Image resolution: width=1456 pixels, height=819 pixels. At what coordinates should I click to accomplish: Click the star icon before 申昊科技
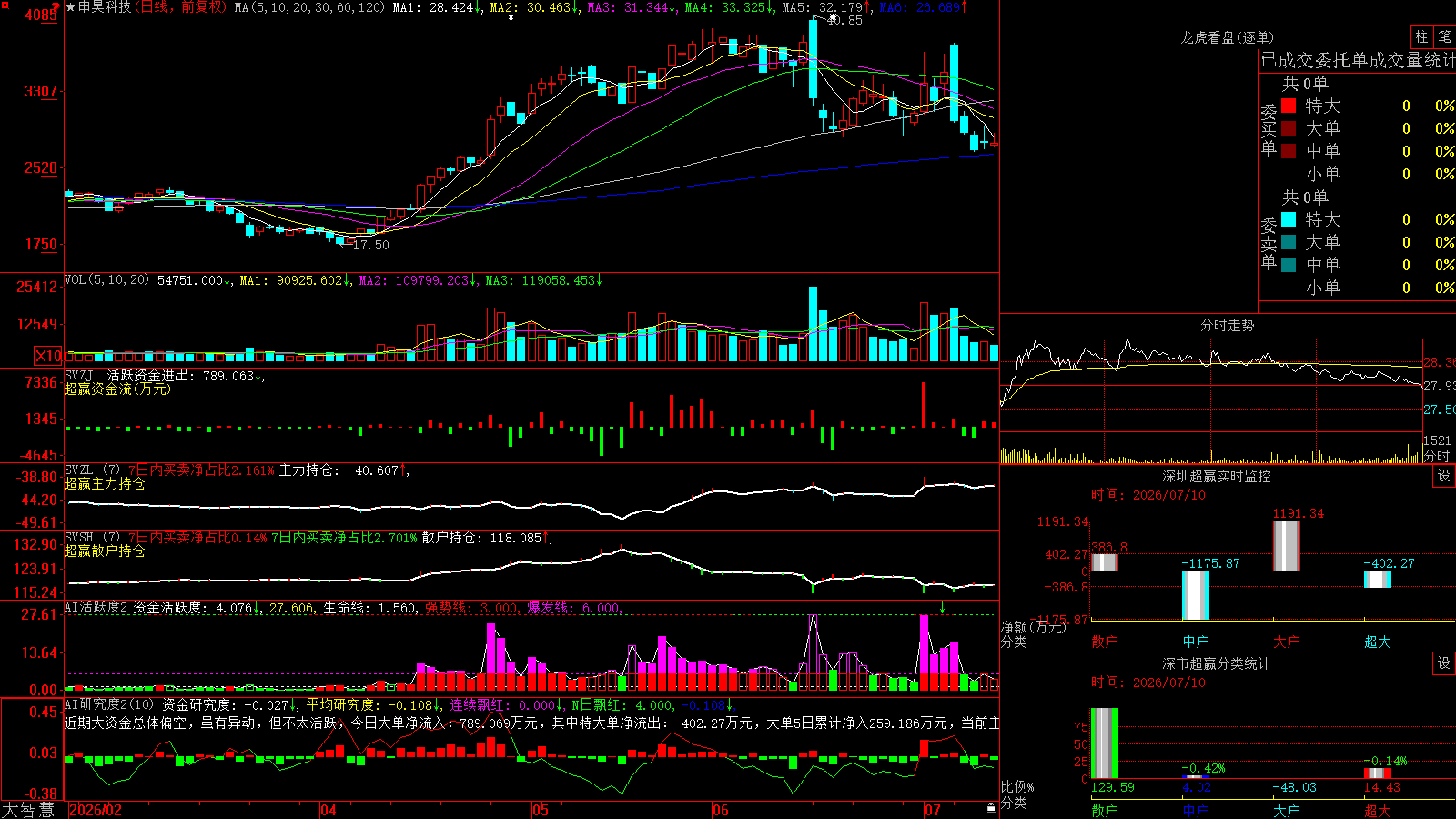pyautogui.click(x=71, y=7)
